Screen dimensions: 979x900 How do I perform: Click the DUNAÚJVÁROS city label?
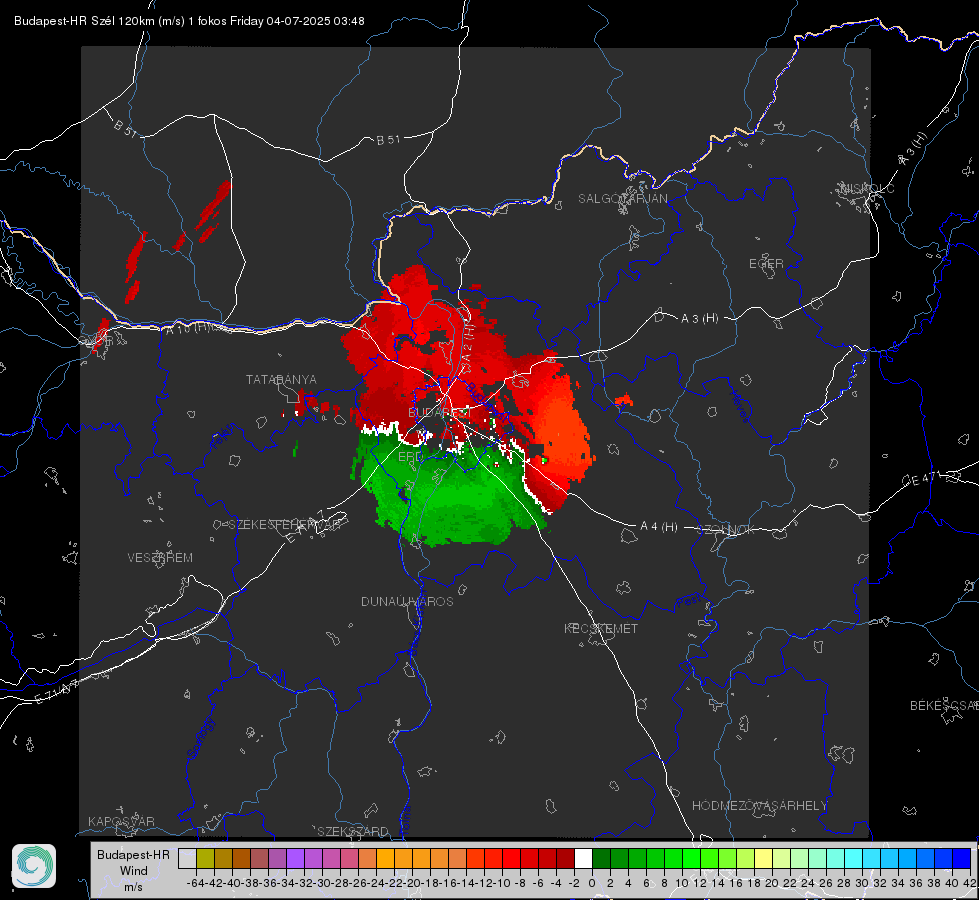407,601
